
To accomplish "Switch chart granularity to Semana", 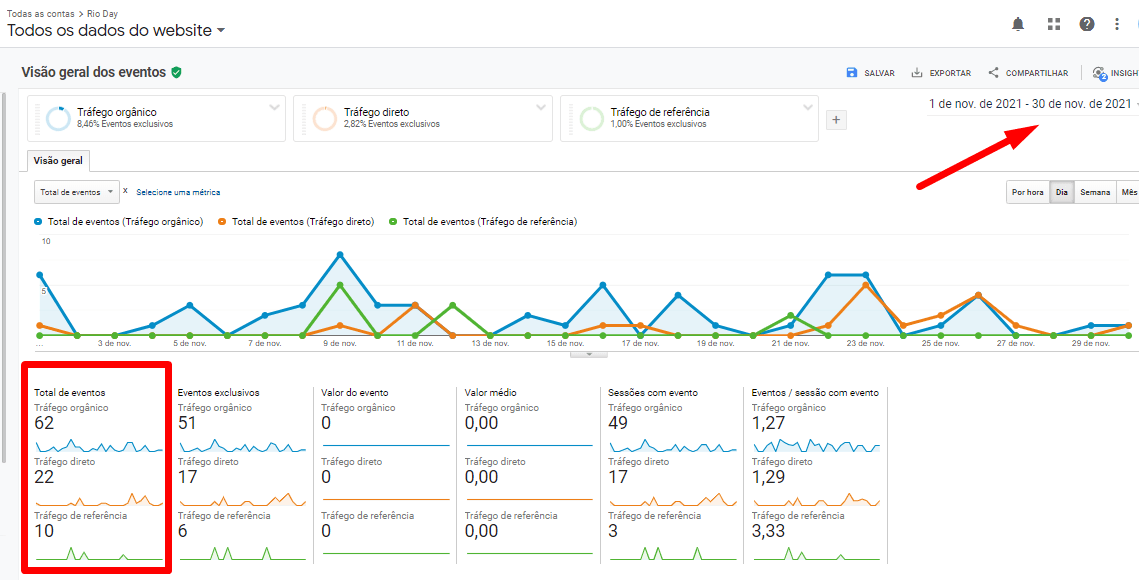I will click(1095, 192).
